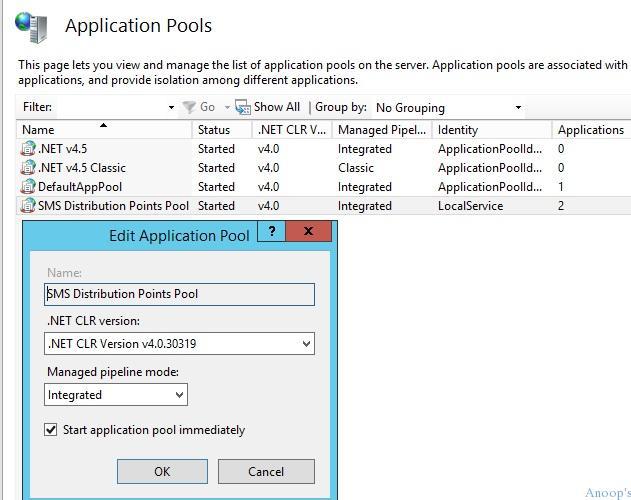This screenshot has width=631, height=500.
Task: Sort by the Managed Pipel... column header
Action: point(382,130)
